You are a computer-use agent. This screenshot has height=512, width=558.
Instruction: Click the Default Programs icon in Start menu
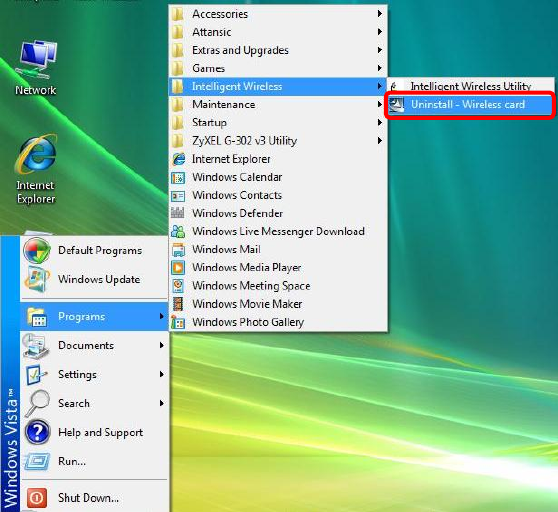[36, 250]
